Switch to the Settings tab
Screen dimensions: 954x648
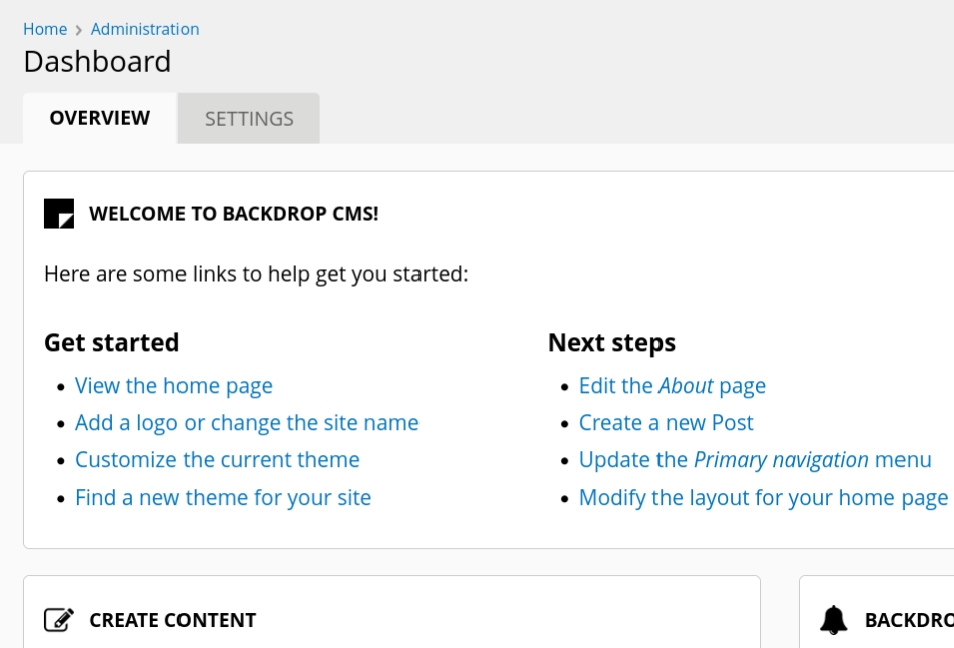point(249,119)
